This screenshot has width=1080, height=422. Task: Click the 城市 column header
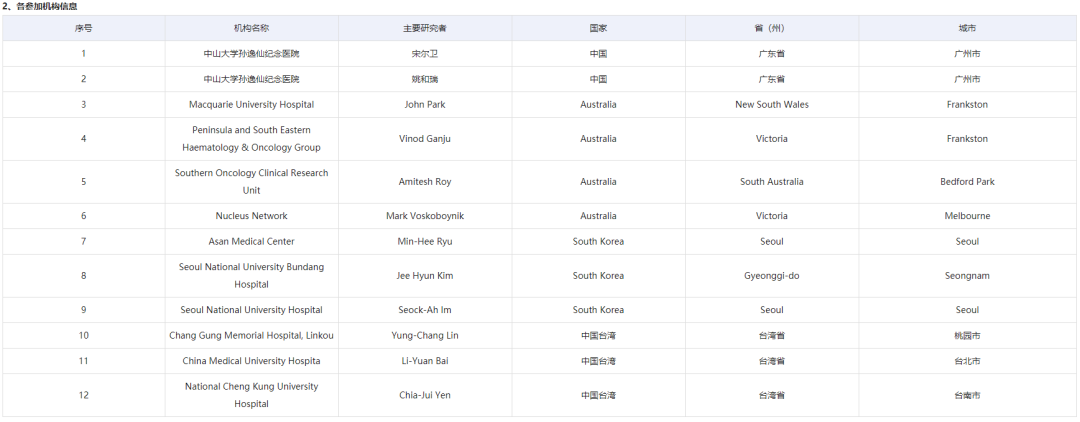967,28
